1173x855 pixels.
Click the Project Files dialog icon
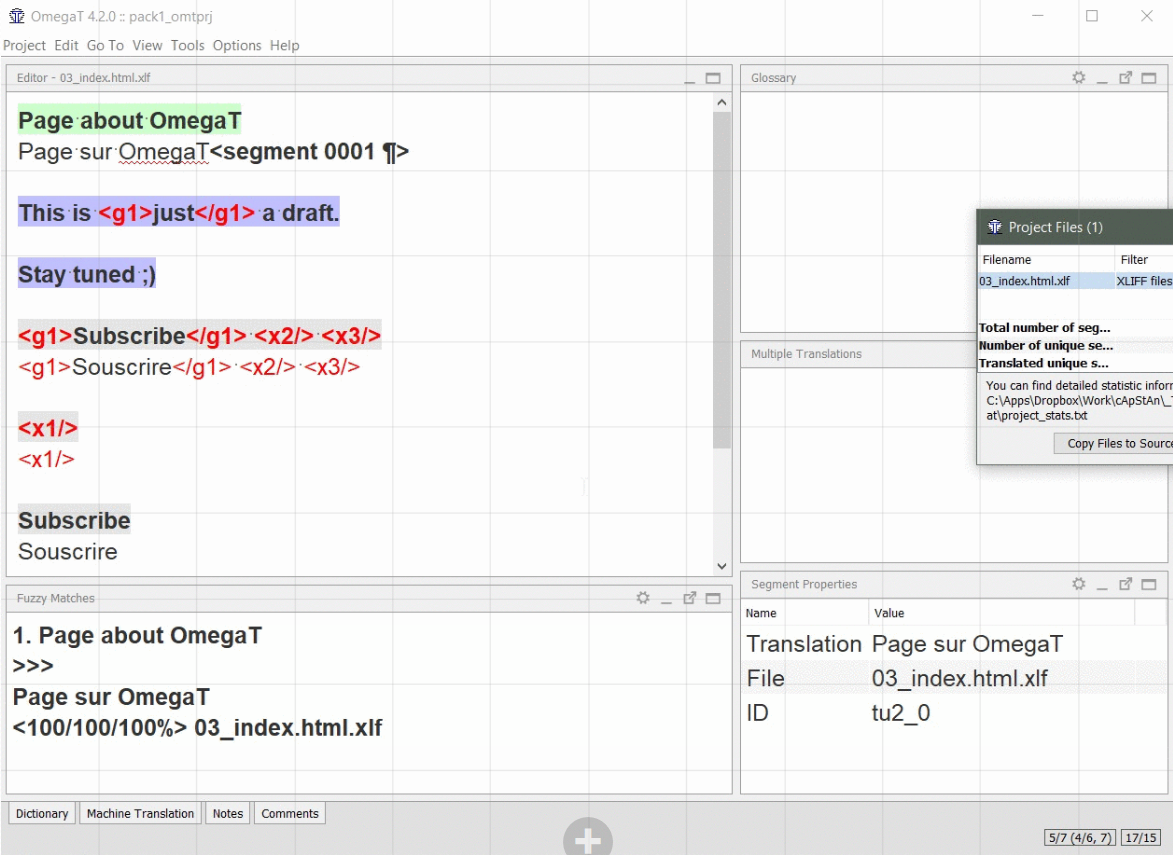pyautogui.click(x=994, y=227)
